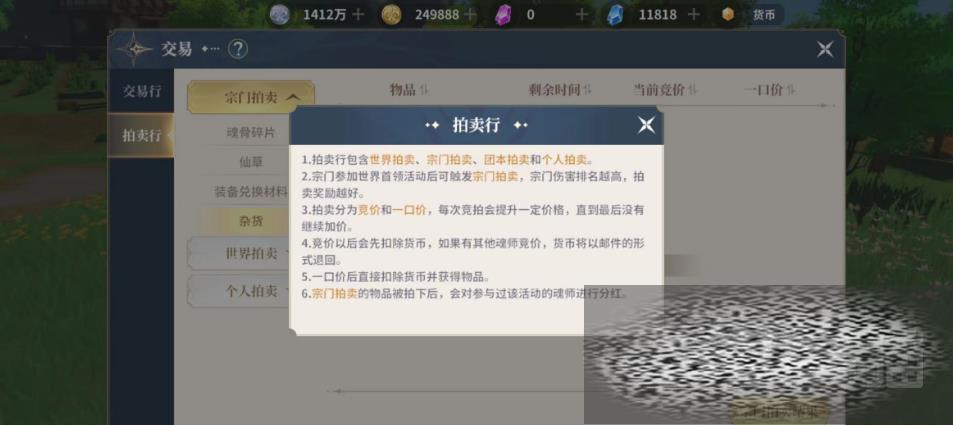Select the 拍卖行 side tab
This screenshot has width=953, height=425.
(142, 136)
